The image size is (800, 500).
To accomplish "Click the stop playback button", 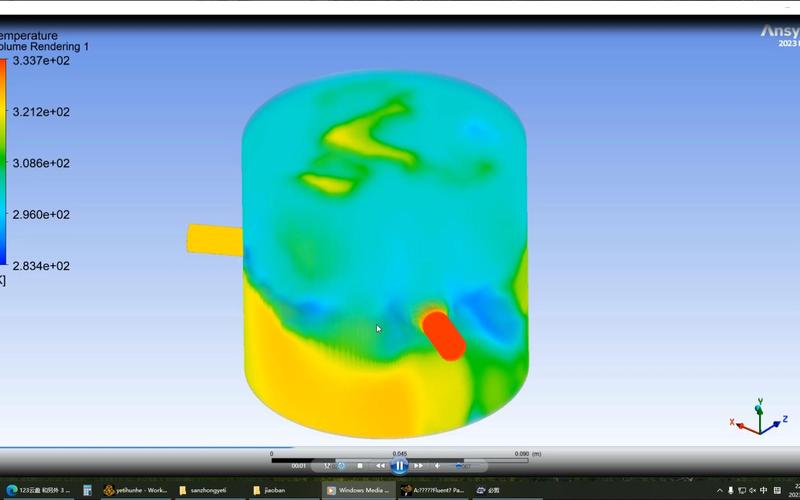I will coord(360,466).
